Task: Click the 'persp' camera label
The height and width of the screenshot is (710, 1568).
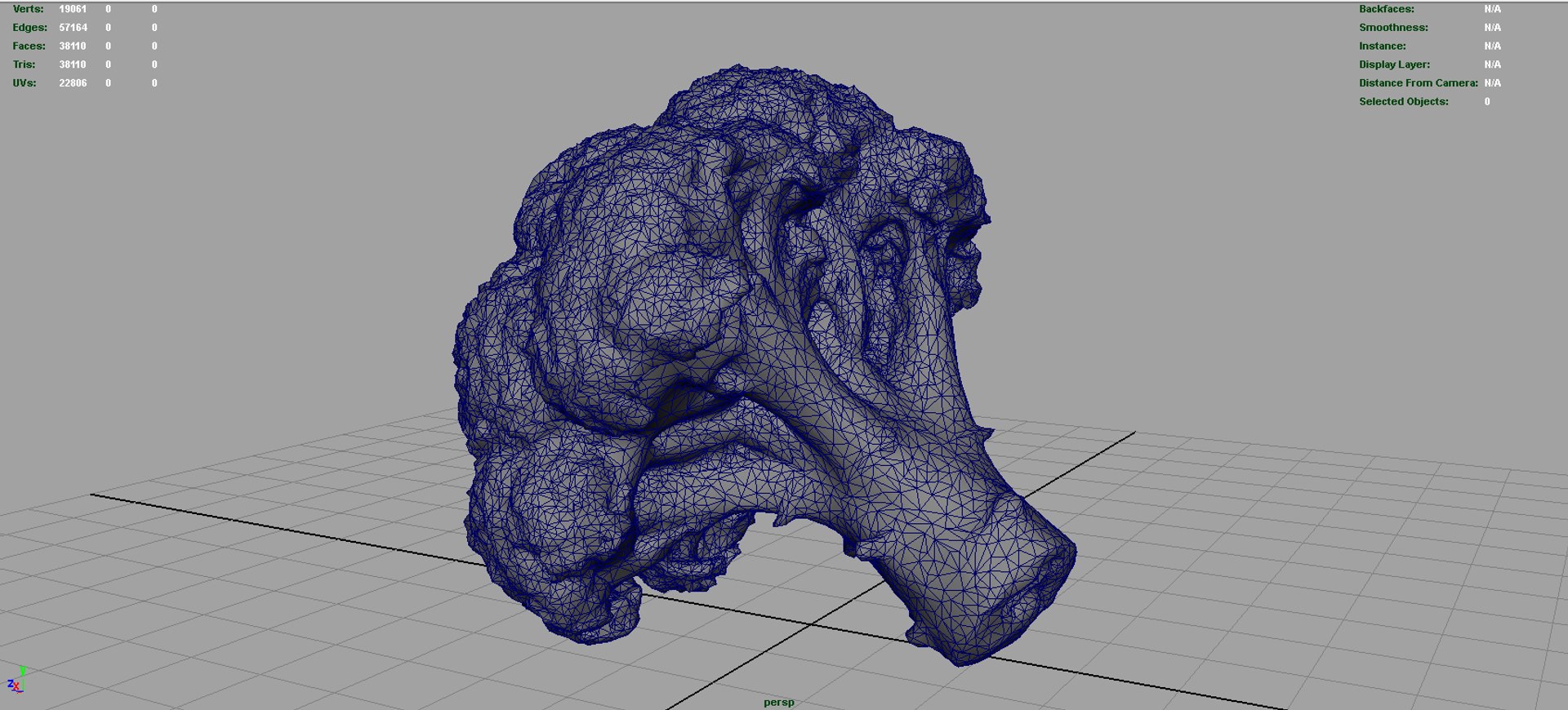Action: pos(778,702)
